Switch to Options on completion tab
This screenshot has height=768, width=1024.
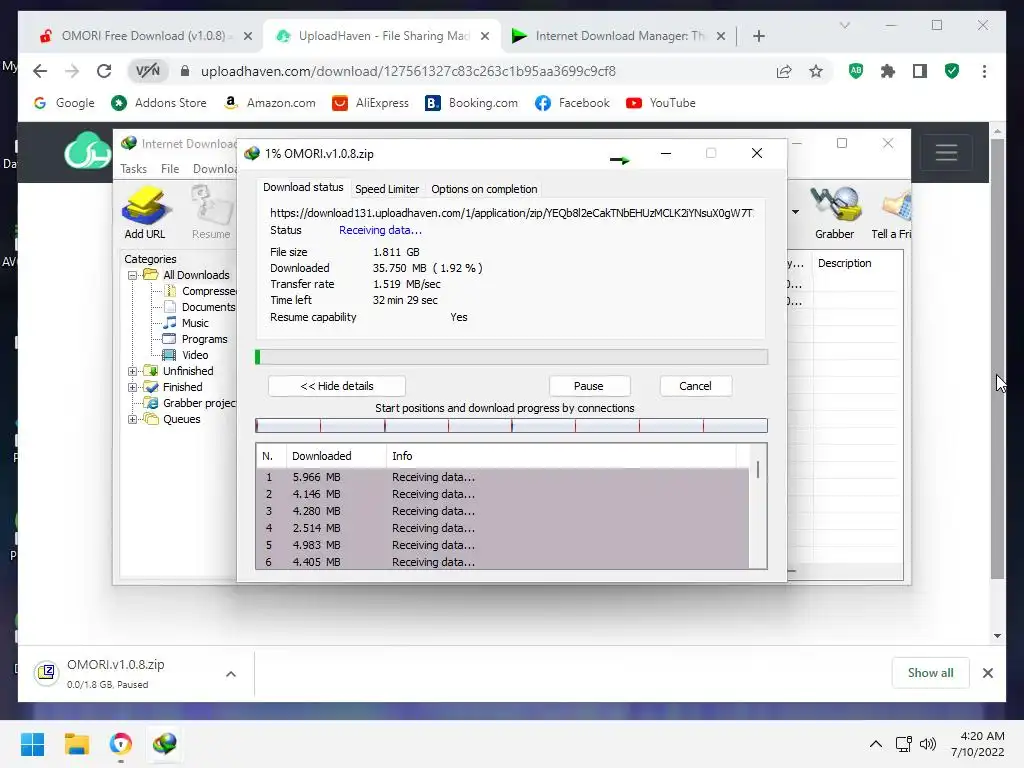coord(484,189)
